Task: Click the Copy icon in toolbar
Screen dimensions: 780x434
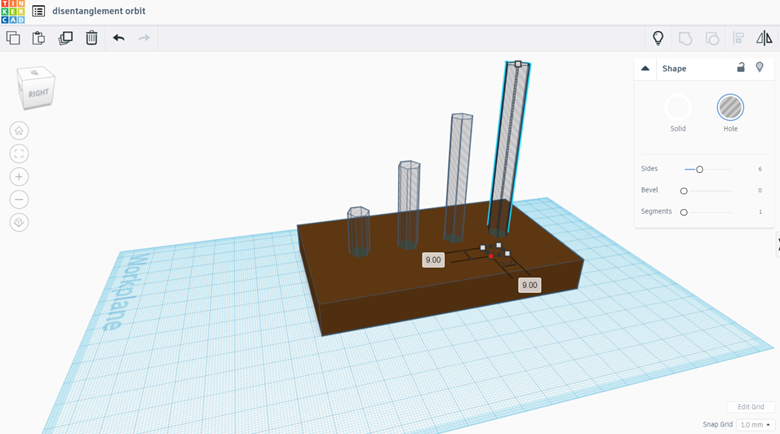Action: coord(13,38)
